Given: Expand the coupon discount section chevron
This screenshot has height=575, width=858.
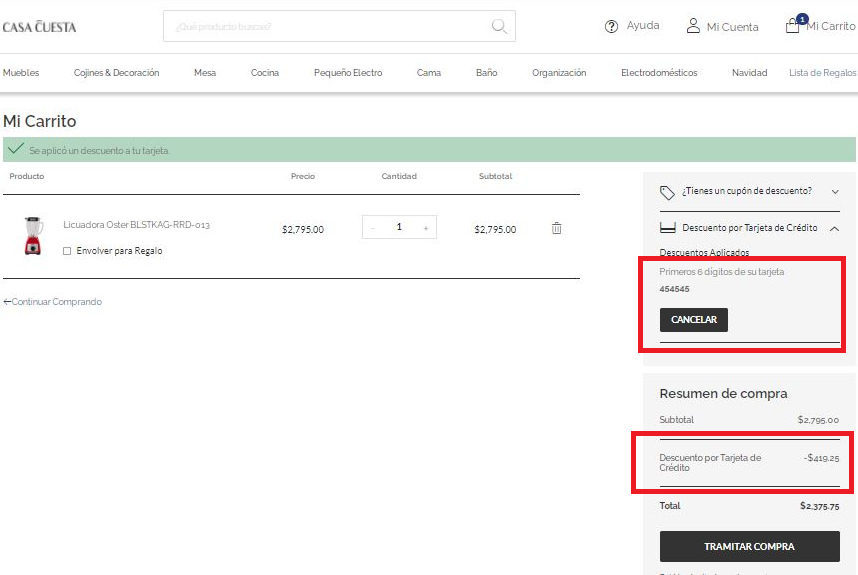Looking at the screenshot, I should pos(835,191).
